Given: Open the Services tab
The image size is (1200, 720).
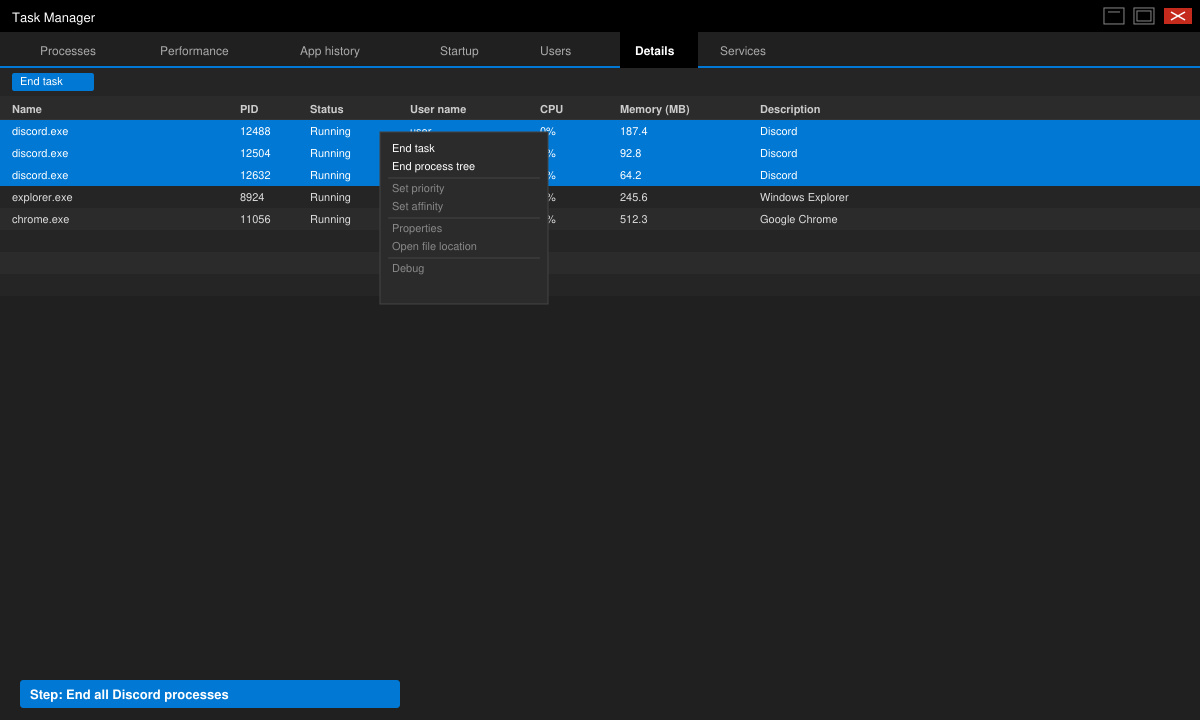Looking at the screenshot, I should coord(743,51).
